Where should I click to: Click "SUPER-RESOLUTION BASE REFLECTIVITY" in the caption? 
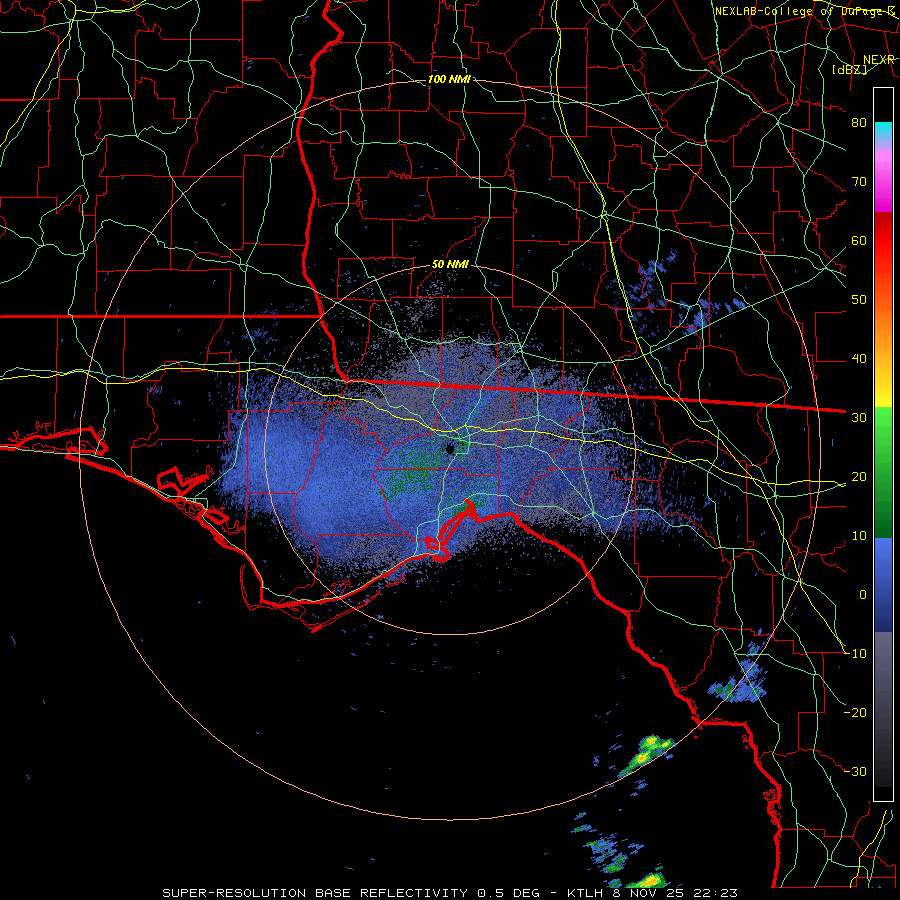[x=315, y=893]
